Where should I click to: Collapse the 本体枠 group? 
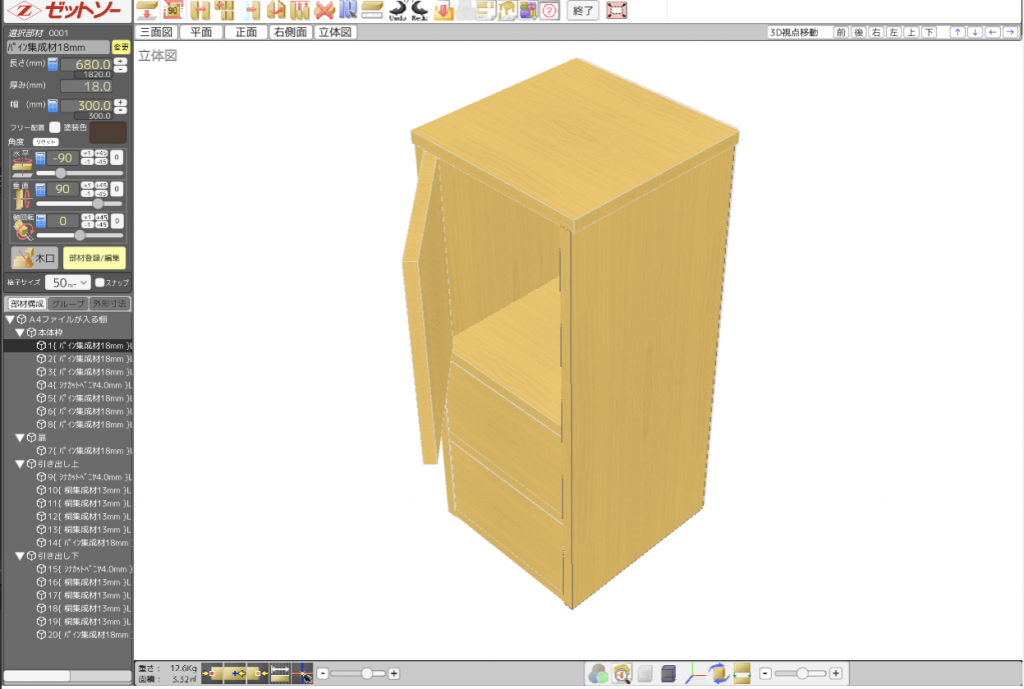pos(20,332)
